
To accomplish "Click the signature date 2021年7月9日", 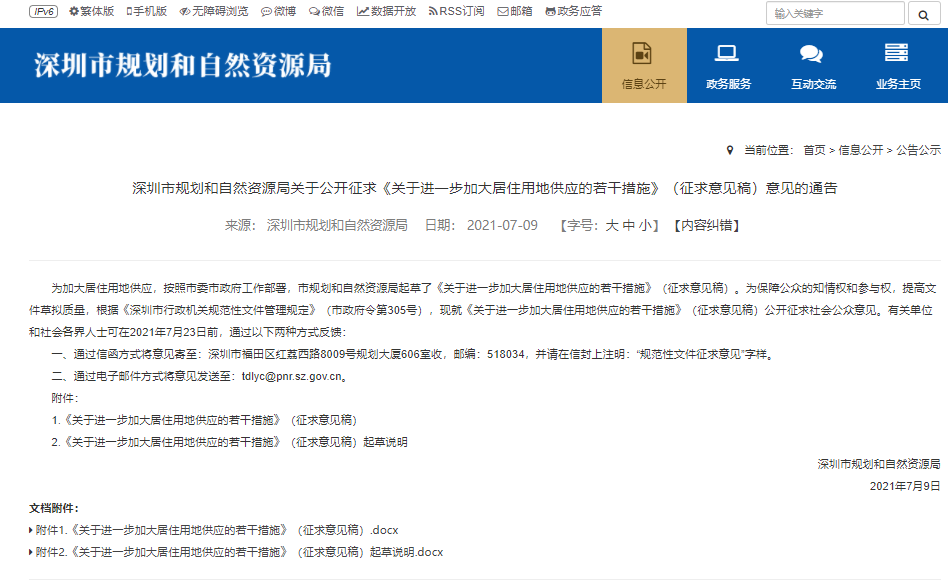I will (x=905, y=486).
